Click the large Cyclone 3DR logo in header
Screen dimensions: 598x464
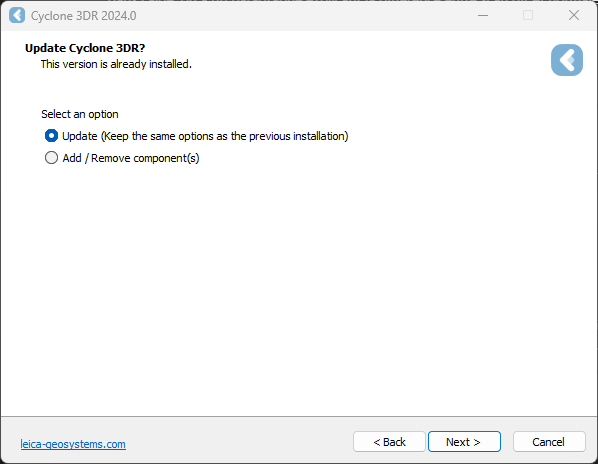(x=567, y=60)
